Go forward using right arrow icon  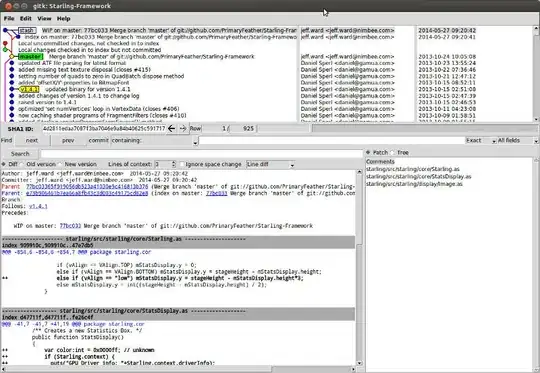[x=183, y=128]
